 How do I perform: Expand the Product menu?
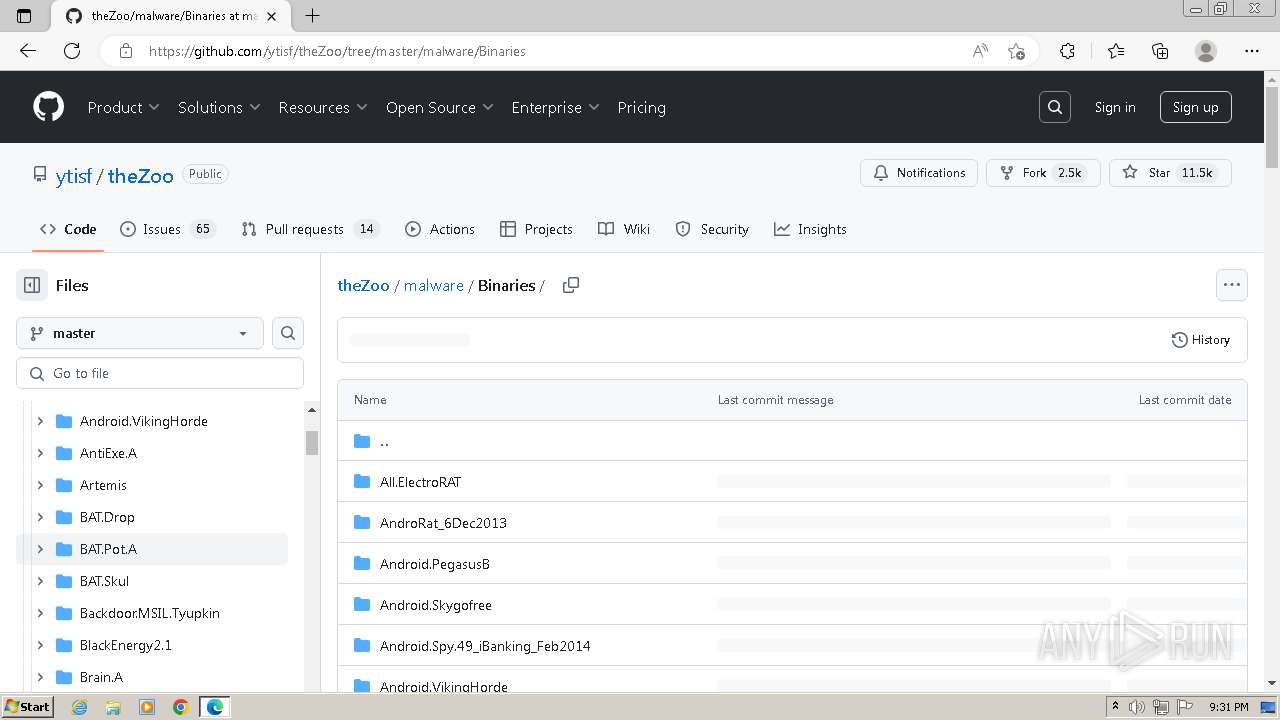pos(123,107)
